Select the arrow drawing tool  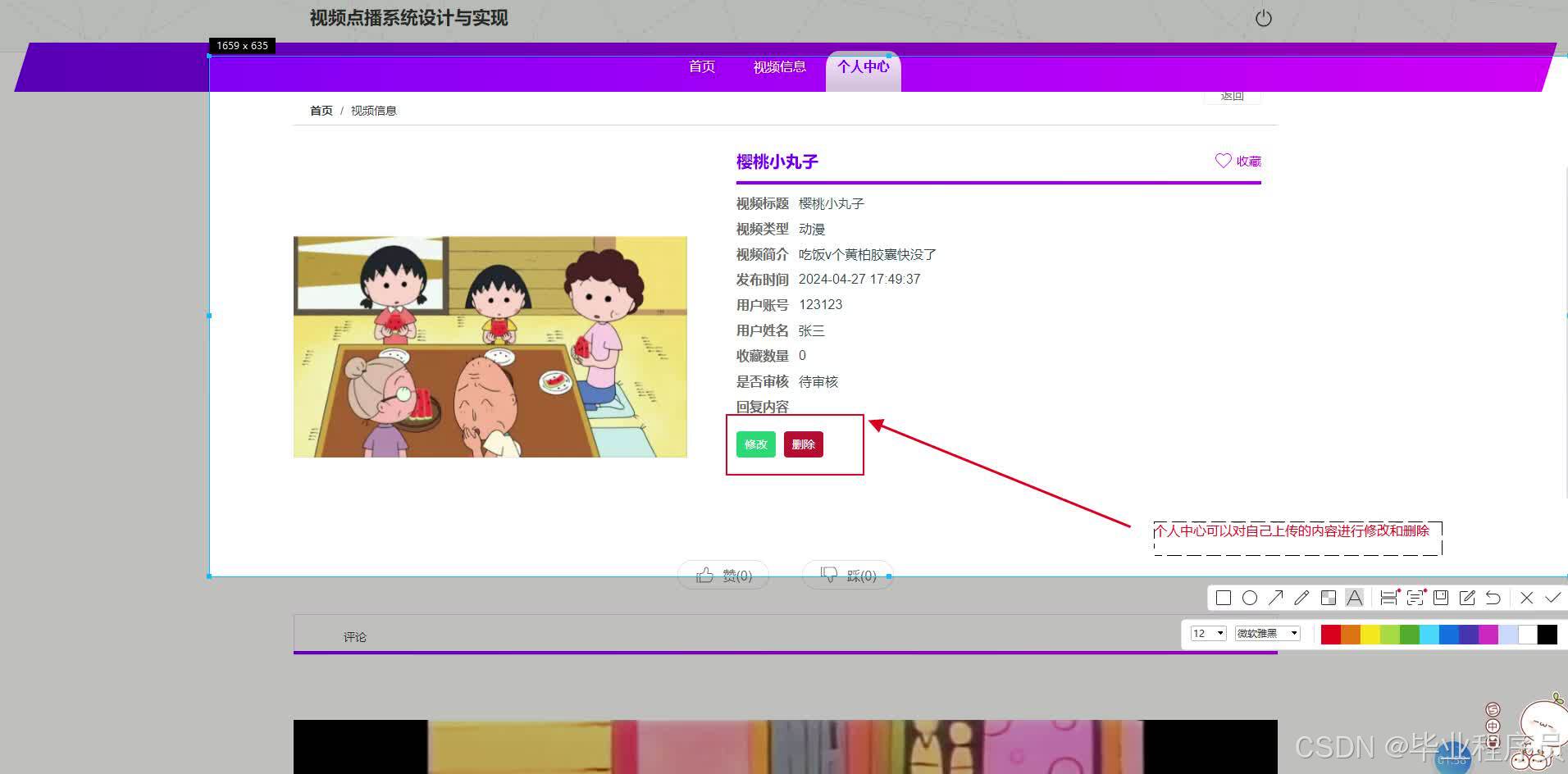(1275, 598)
